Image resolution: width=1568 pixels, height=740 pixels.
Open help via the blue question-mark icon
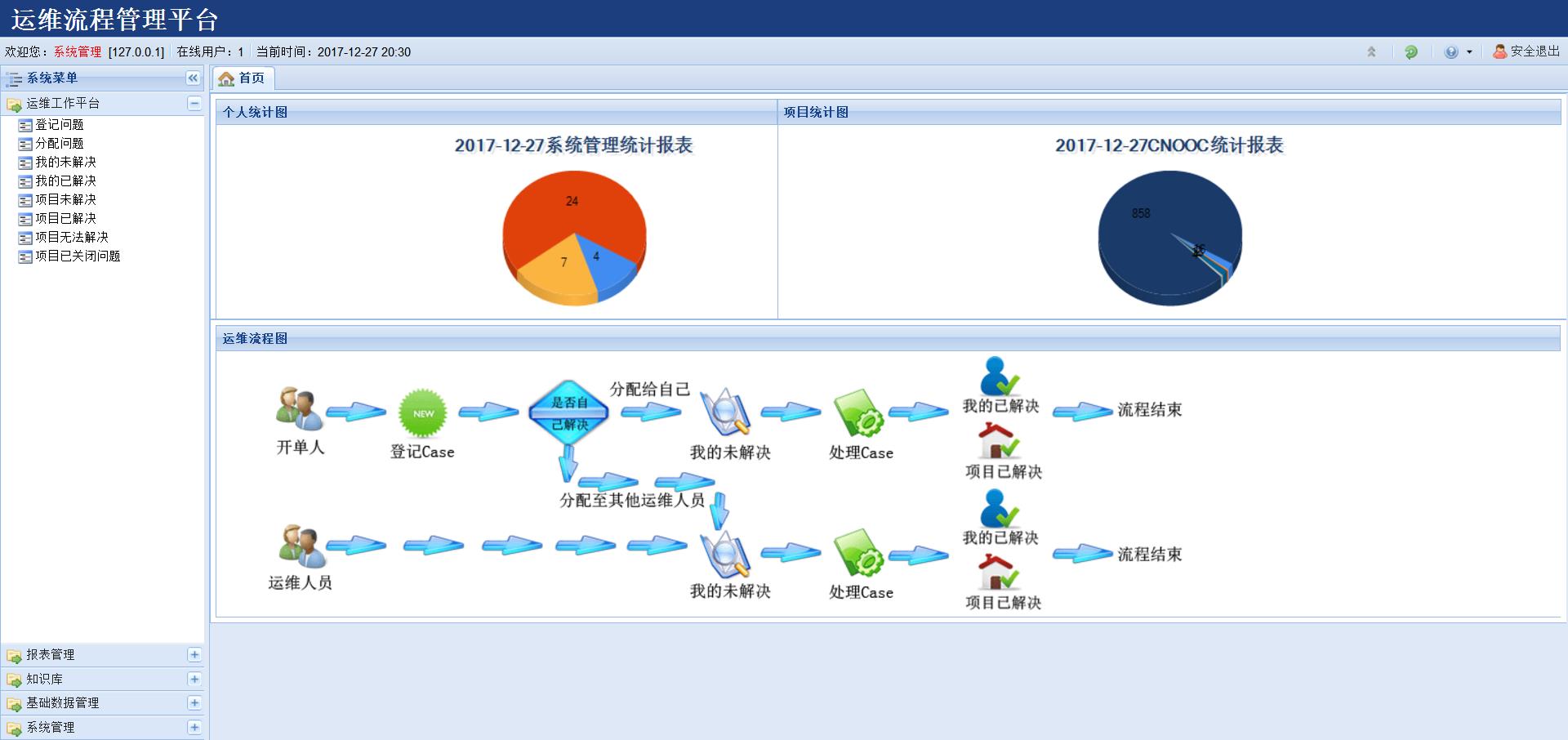point(1451,52)
